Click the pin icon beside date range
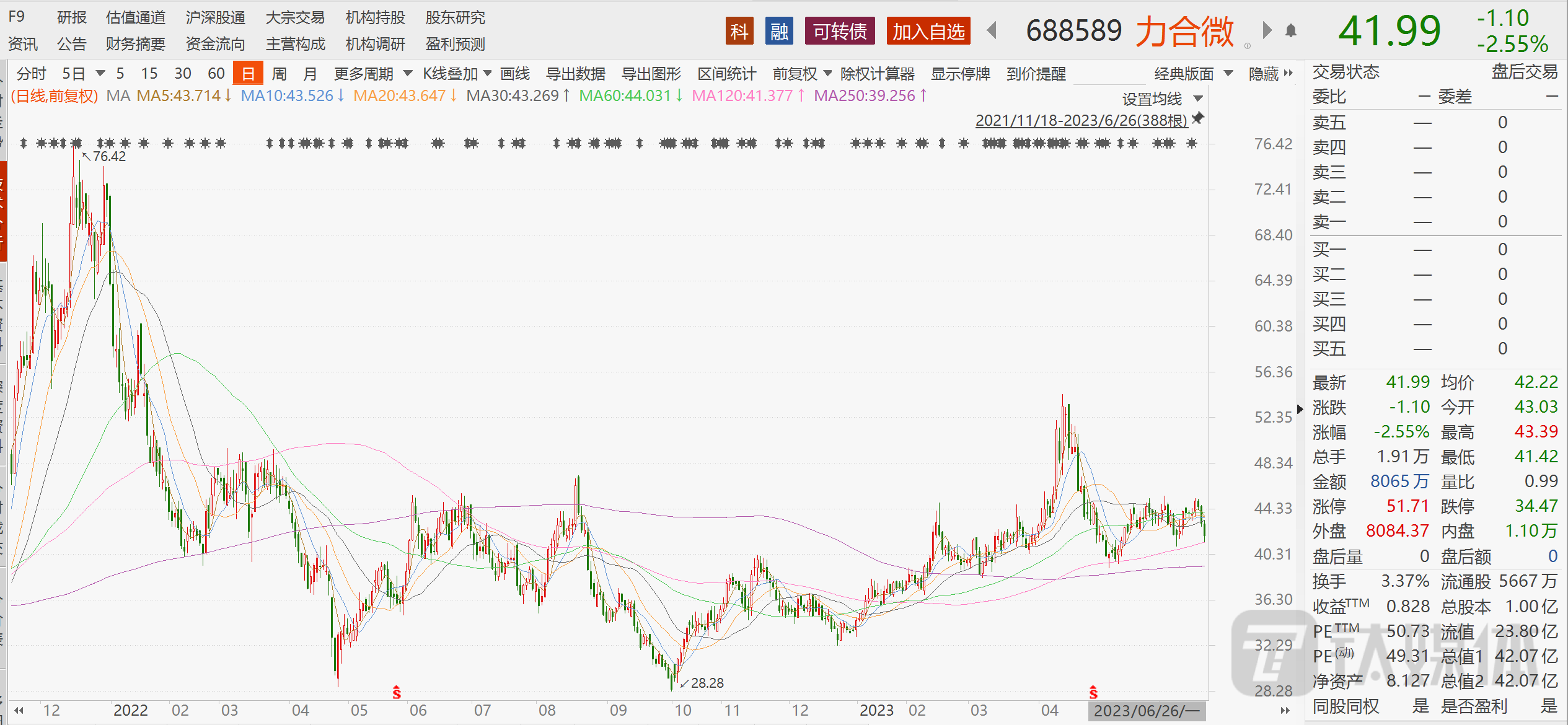Image resolution: width=1568 pixels, height=725 pixels. 1198,118
